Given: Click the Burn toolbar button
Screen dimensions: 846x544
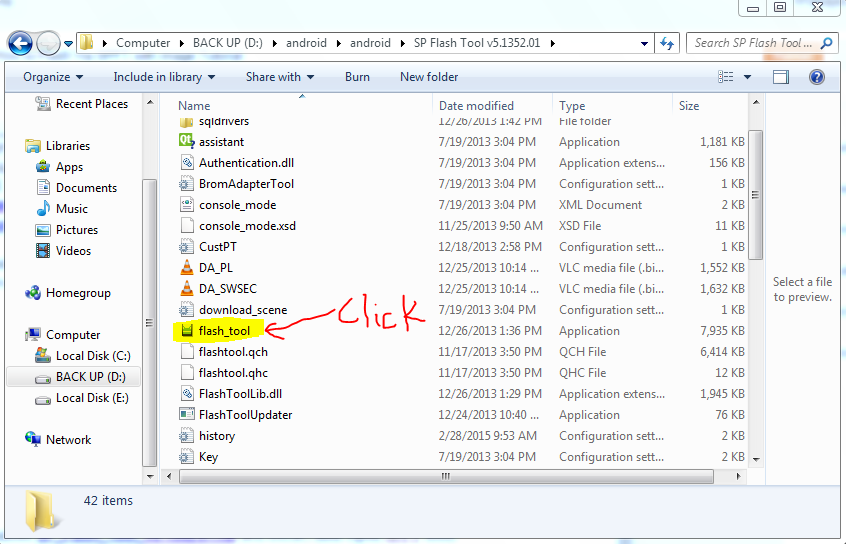Looking at the screenshot, I should 357,77.
